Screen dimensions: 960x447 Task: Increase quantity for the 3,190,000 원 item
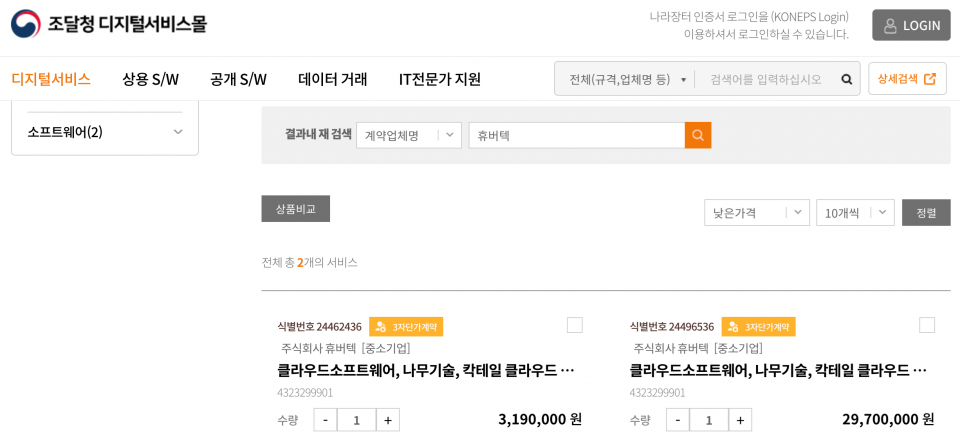click(x=388, y=420)
